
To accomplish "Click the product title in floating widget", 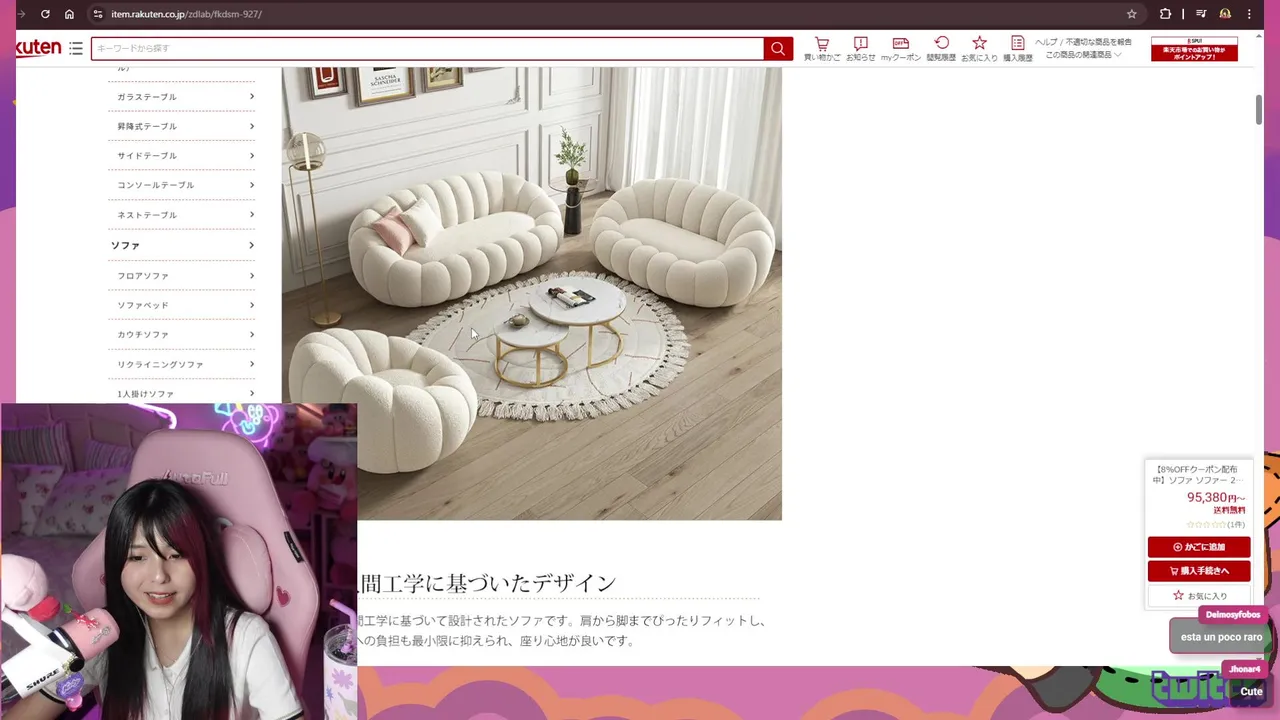I will [1198, 474].
